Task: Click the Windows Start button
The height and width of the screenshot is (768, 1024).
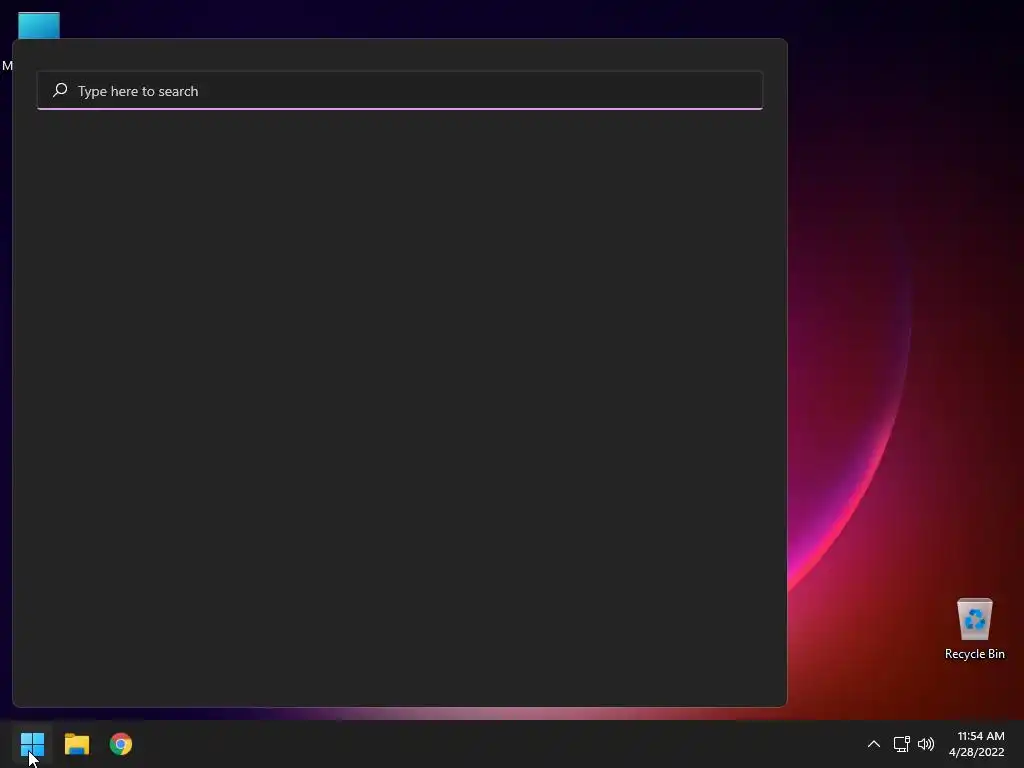Action: 32,744
